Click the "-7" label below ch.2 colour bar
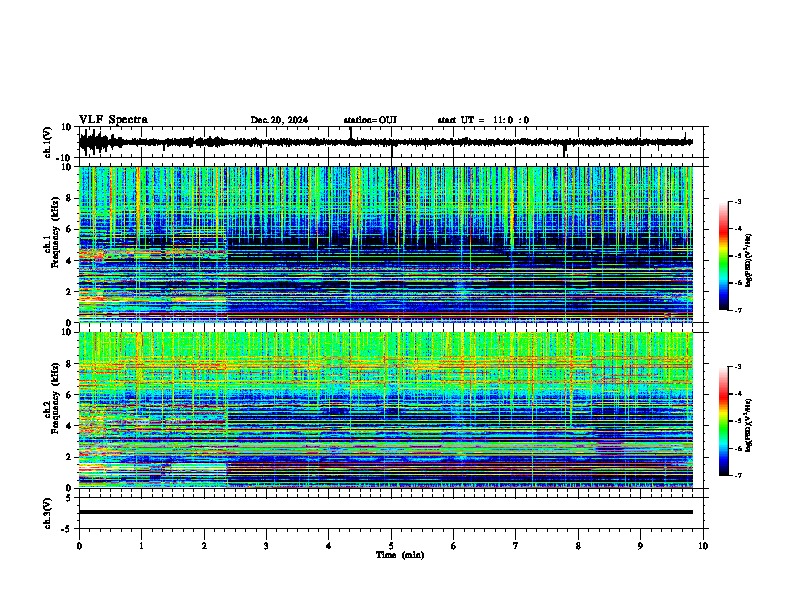Screen dimensions: 792x612 (x=738, y=475)
